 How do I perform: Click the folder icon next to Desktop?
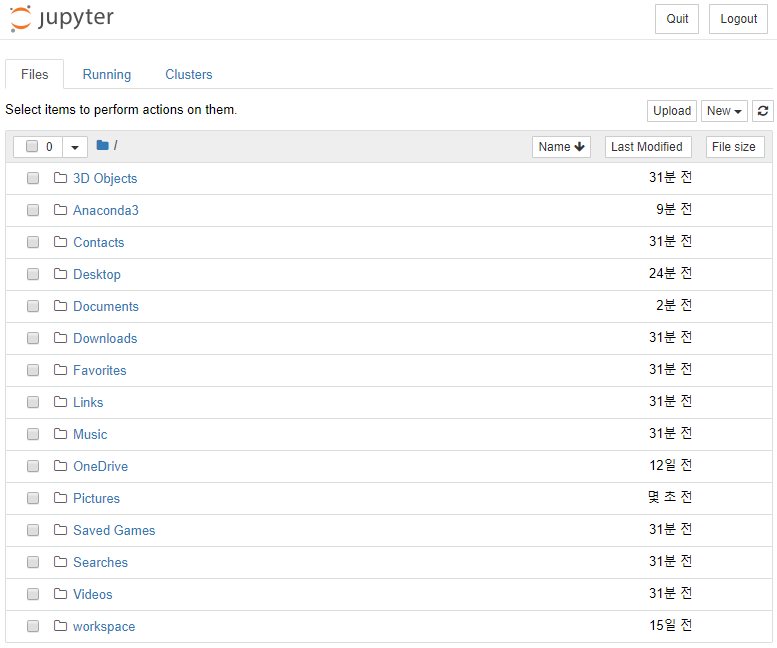[60, 274]
